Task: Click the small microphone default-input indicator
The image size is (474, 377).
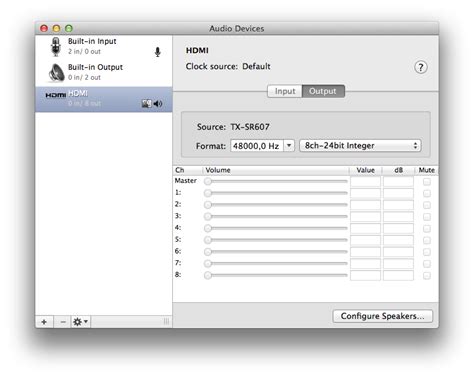Action: coord(158,52)
